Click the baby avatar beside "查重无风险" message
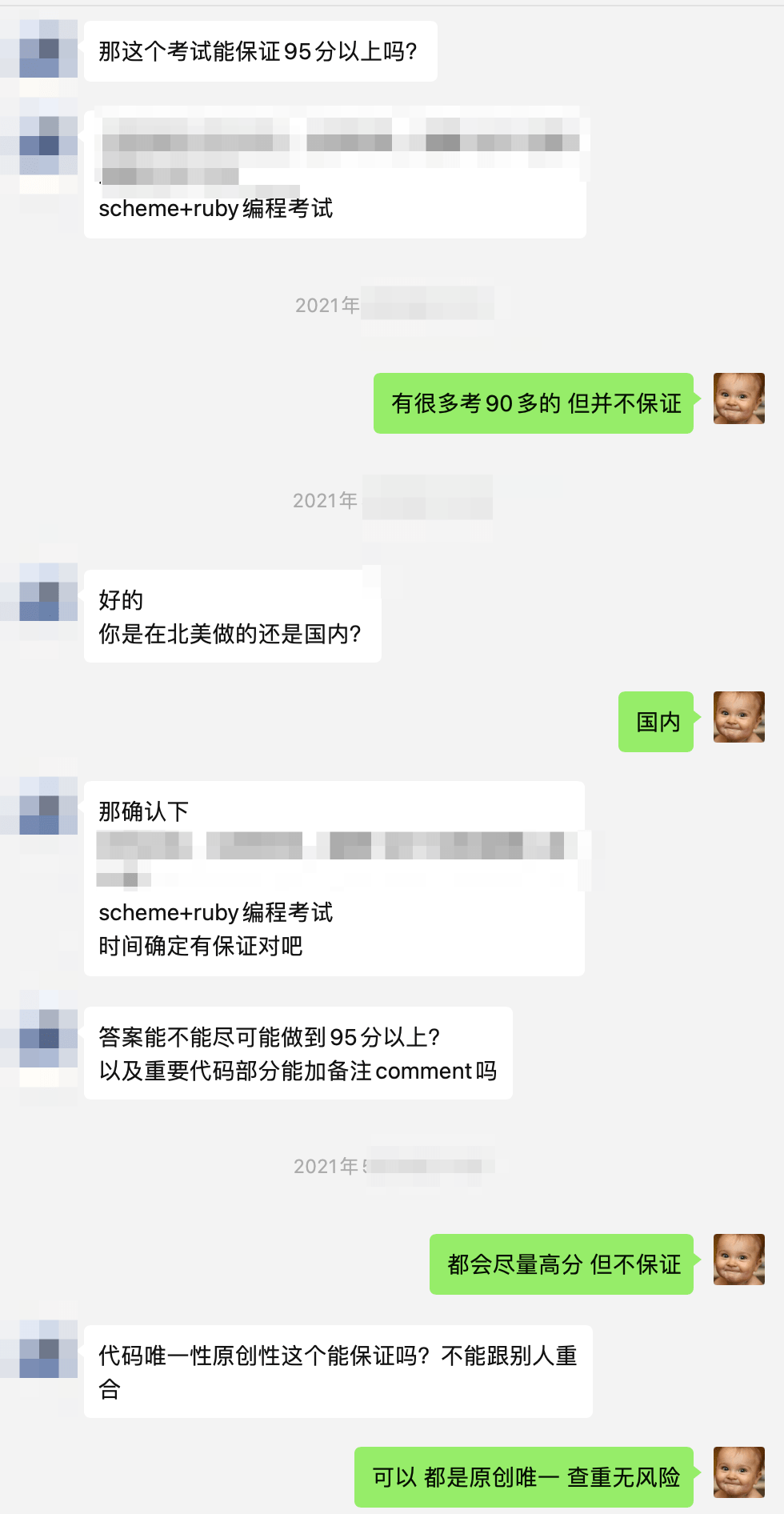The width and height of the screenshot is (784, 1514). click(x=738, y=1472)
